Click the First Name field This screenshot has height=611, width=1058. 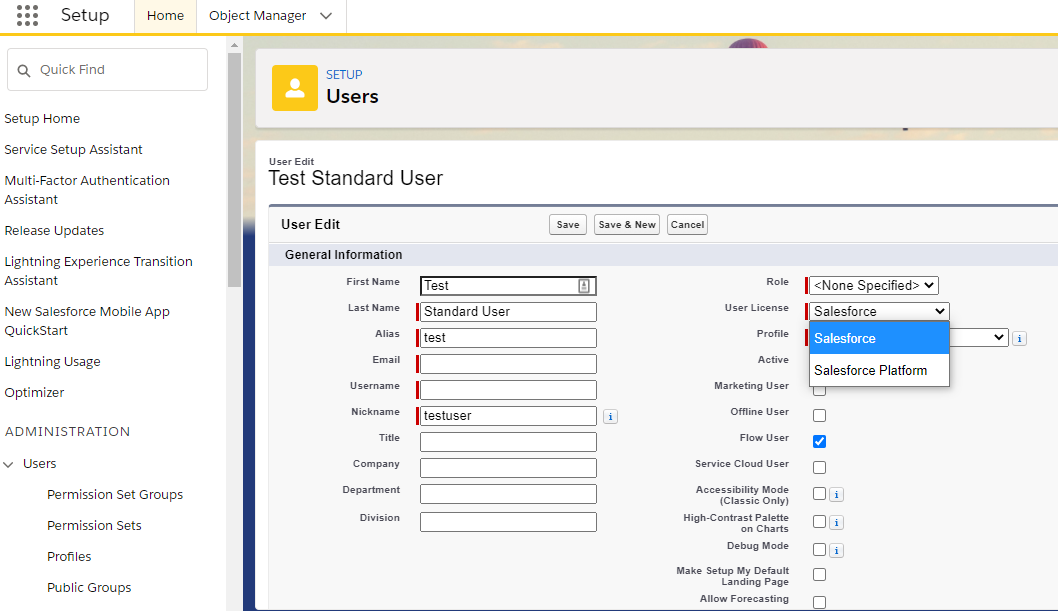[508, 286]
